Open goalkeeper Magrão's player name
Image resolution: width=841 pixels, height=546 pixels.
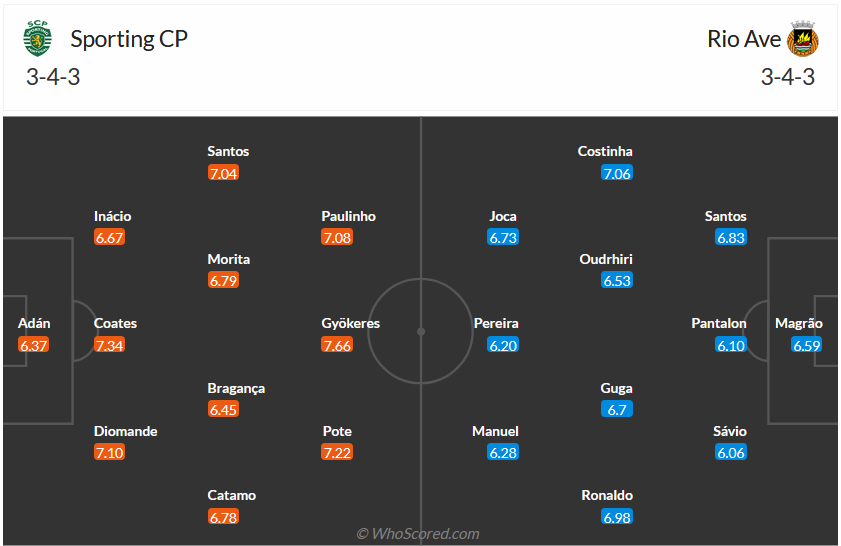tap(799, 323)
